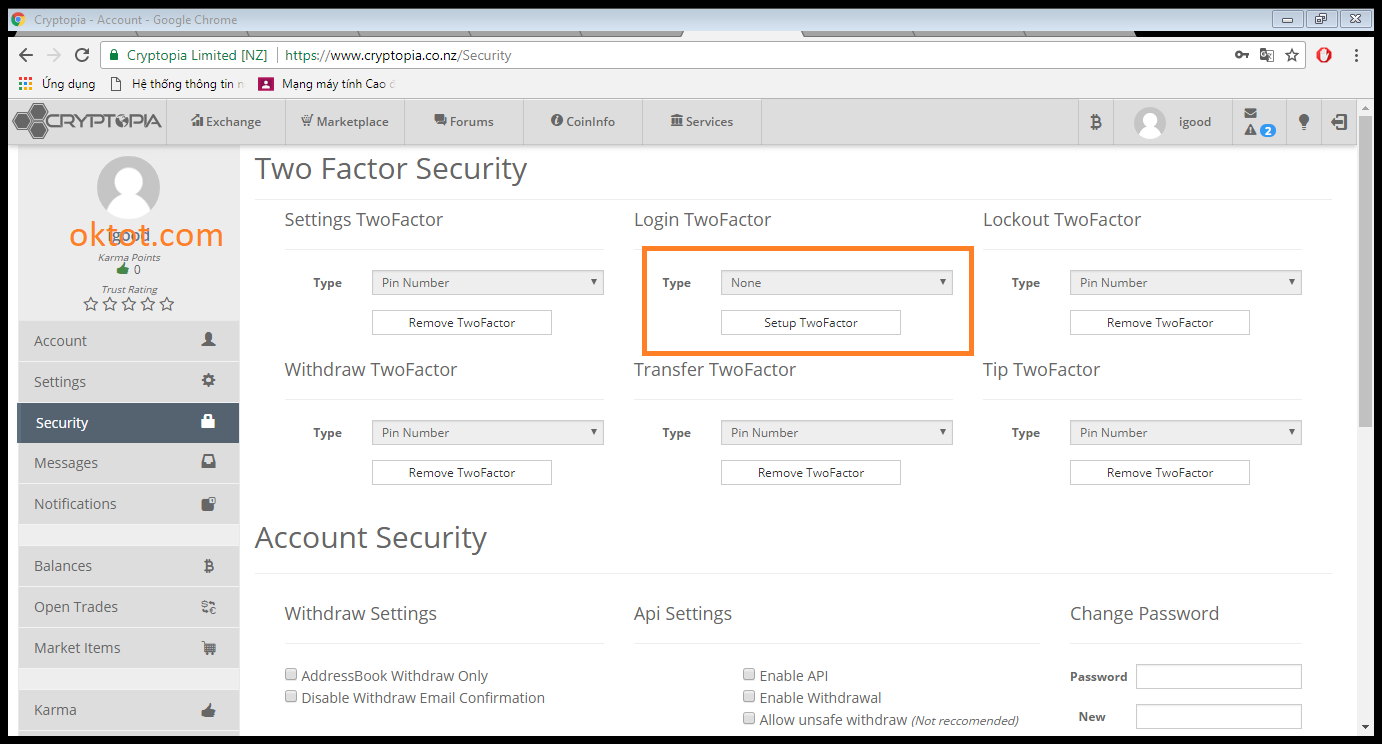The height and width of the screenshot is (744, 1382).
Task: Check Disable Withdraw Email Confirmation
Action: 291,697
